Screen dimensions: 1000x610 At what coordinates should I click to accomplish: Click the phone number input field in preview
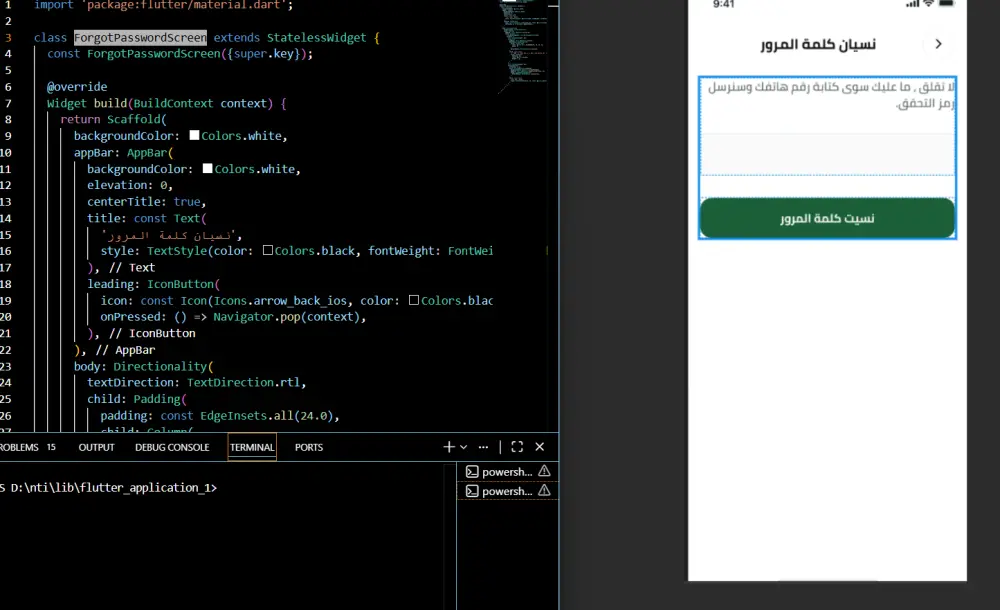[827, 154]
